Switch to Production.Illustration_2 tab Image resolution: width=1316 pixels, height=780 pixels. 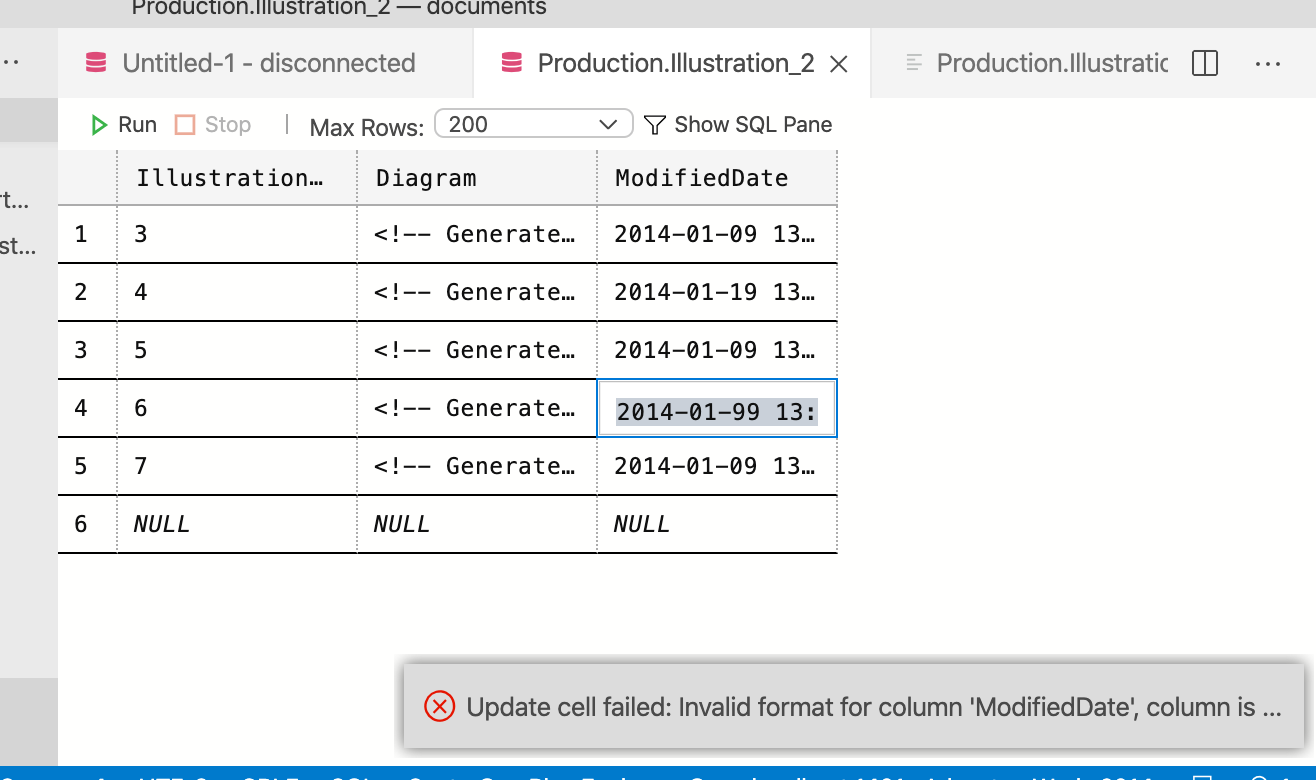pyautogui.click(x=671, y=63)
